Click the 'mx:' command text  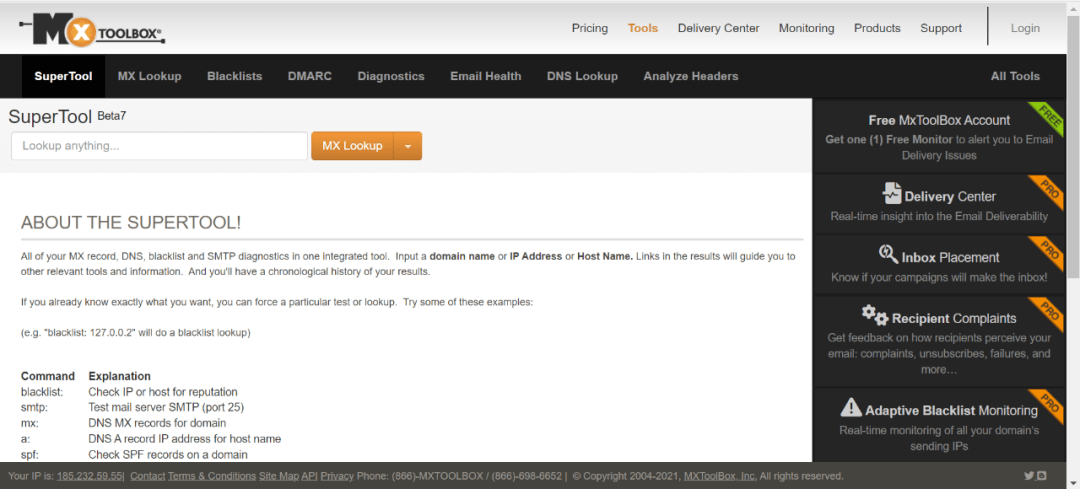click(x=29, y=423)
